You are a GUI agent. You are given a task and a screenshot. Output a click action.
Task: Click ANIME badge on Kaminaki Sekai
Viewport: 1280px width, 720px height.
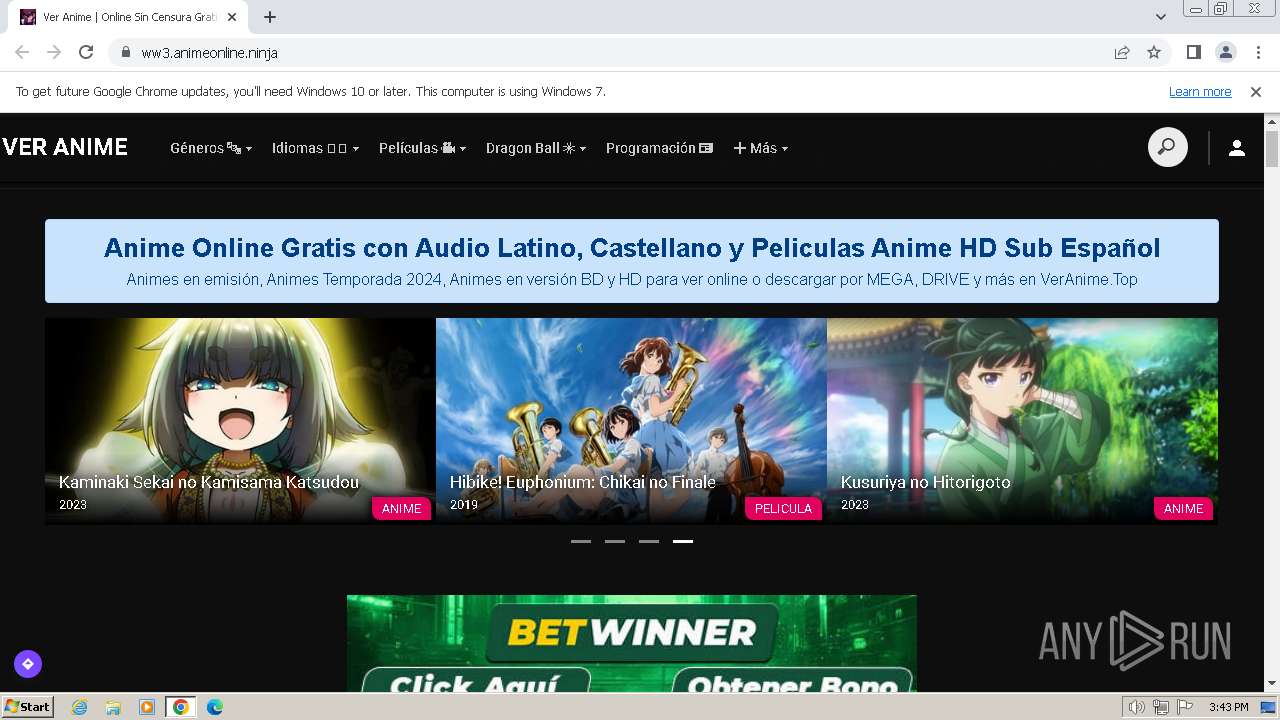(x=402, y=508)
